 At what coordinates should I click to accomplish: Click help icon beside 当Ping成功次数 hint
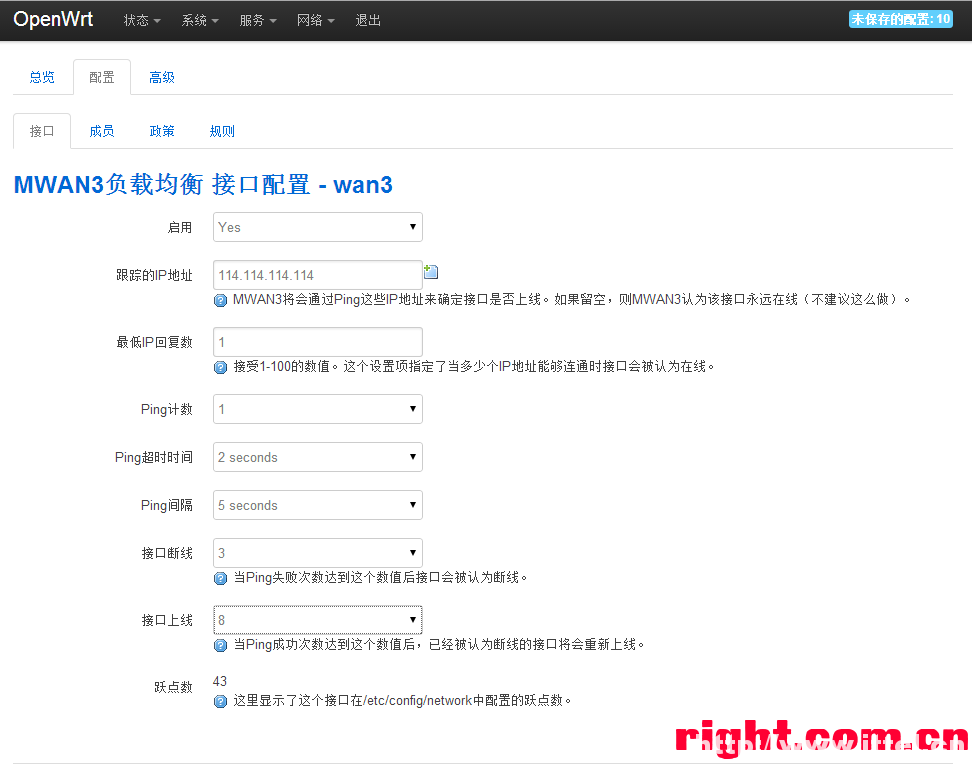[220, 646]
